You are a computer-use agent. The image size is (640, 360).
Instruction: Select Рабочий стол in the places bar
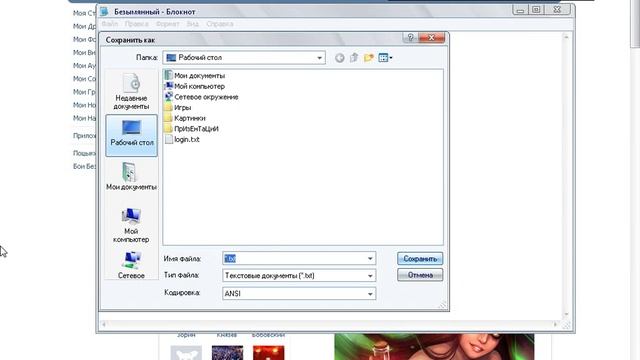click(131, 135)
